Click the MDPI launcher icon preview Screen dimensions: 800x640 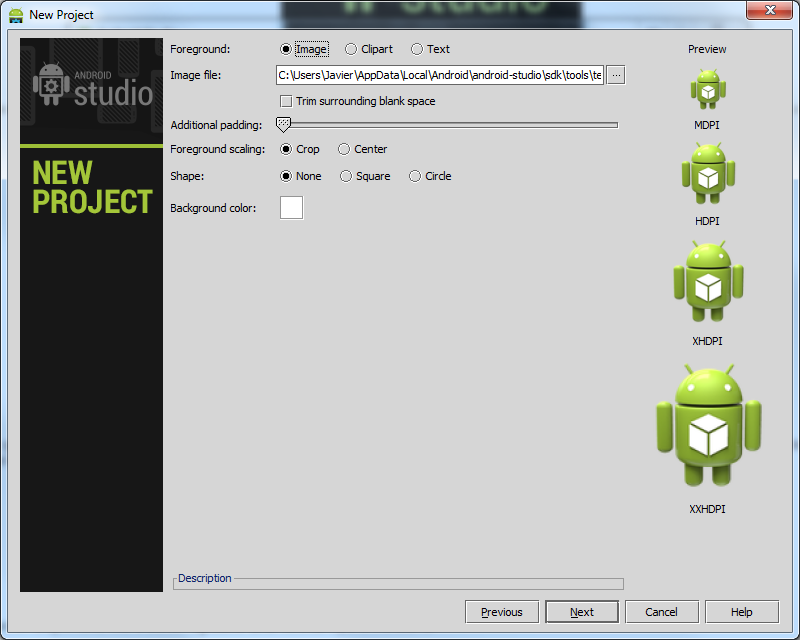[x=707, y=90]
